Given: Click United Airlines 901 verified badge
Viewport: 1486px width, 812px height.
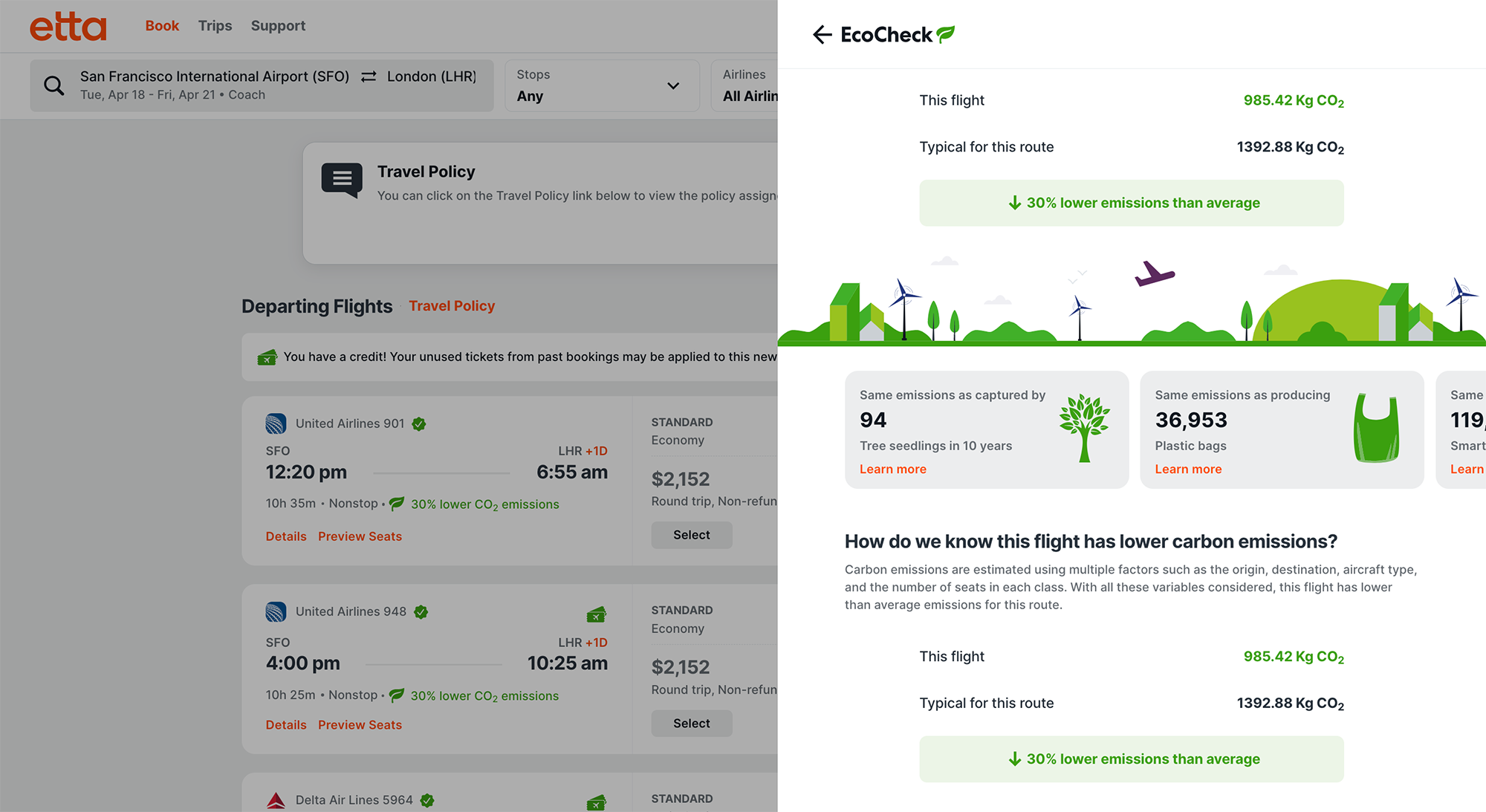Looking at the screenshot, I should click(419, 424).
